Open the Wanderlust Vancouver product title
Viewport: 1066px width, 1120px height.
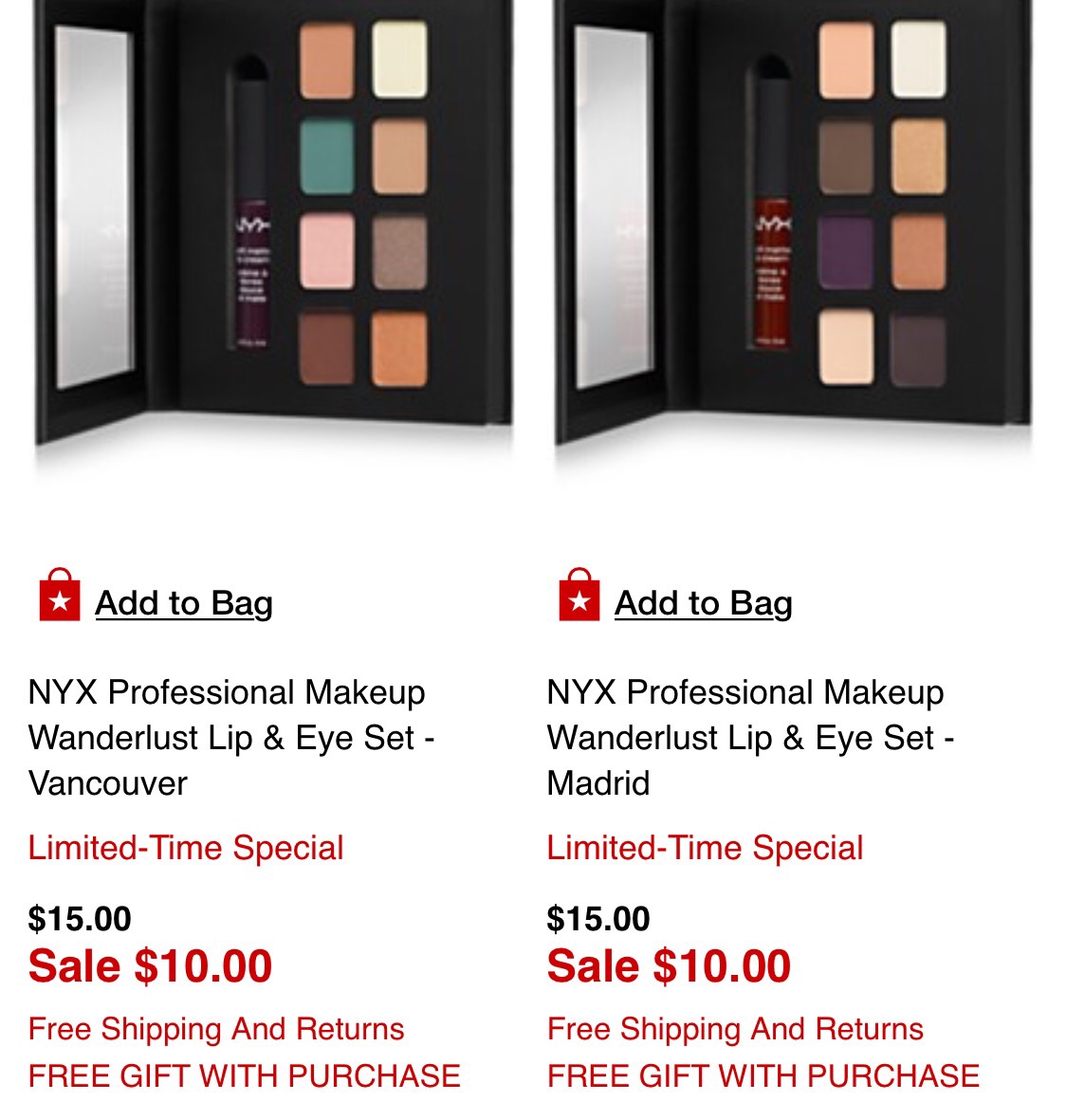point(231,738)
